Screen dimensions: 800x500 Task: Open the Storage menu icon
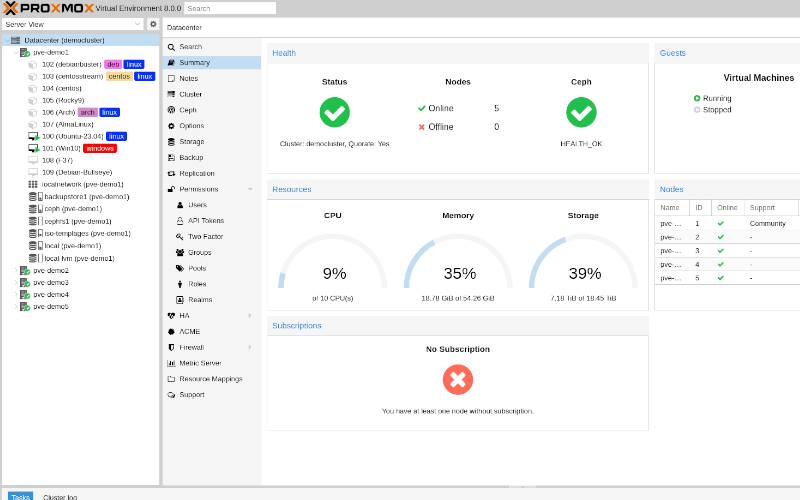(171, 142)
